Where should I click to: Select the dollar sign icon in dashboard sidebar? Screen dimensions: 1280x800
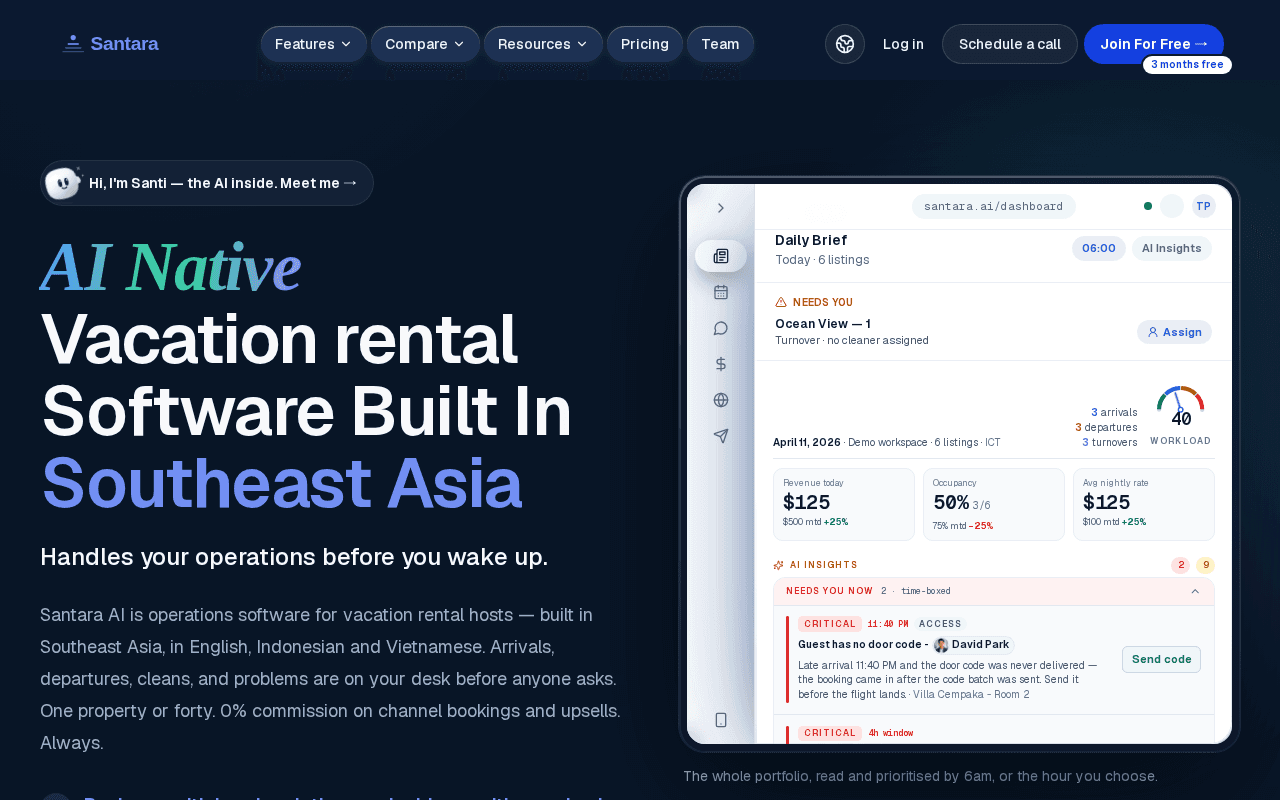[x=721, y=364]
